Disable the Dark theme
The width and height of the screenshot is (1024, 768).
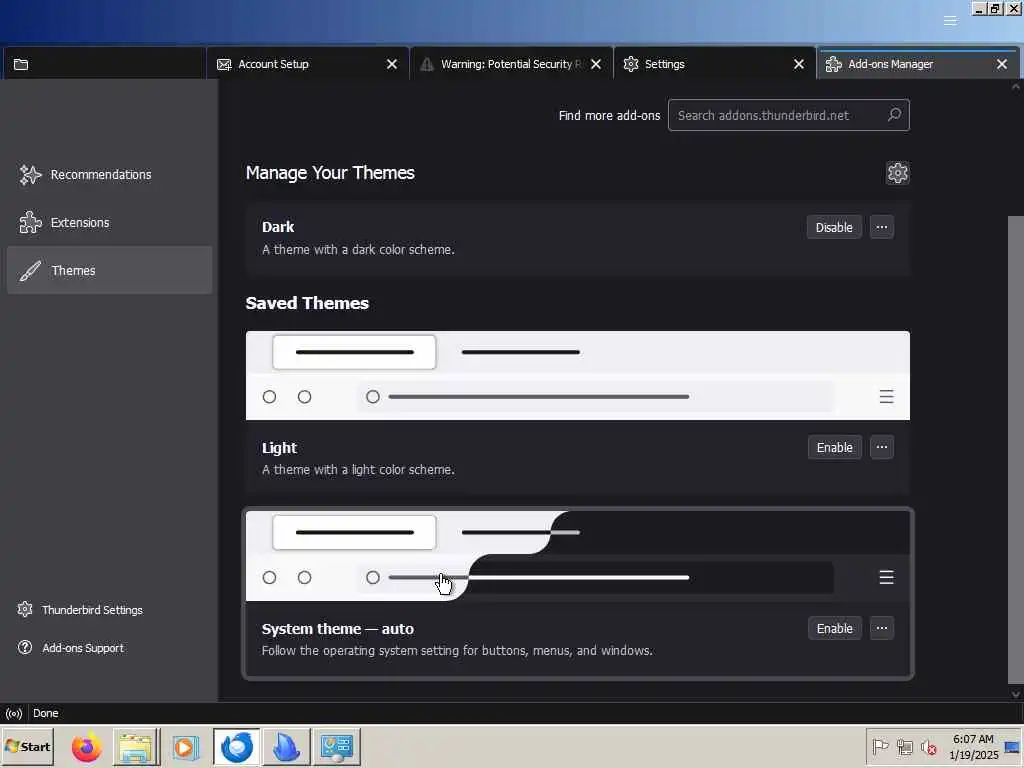click(x=834, y=227)
